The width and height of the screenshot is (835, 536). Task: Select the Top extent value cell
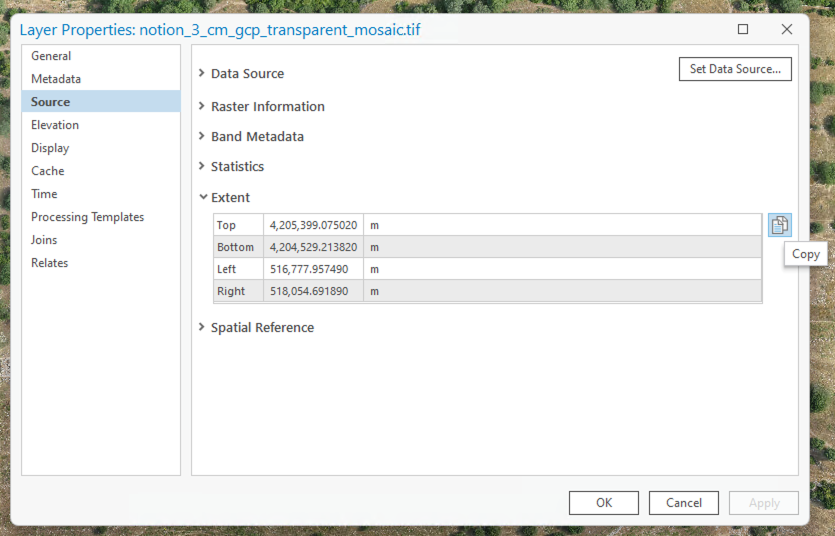(313, 225)
